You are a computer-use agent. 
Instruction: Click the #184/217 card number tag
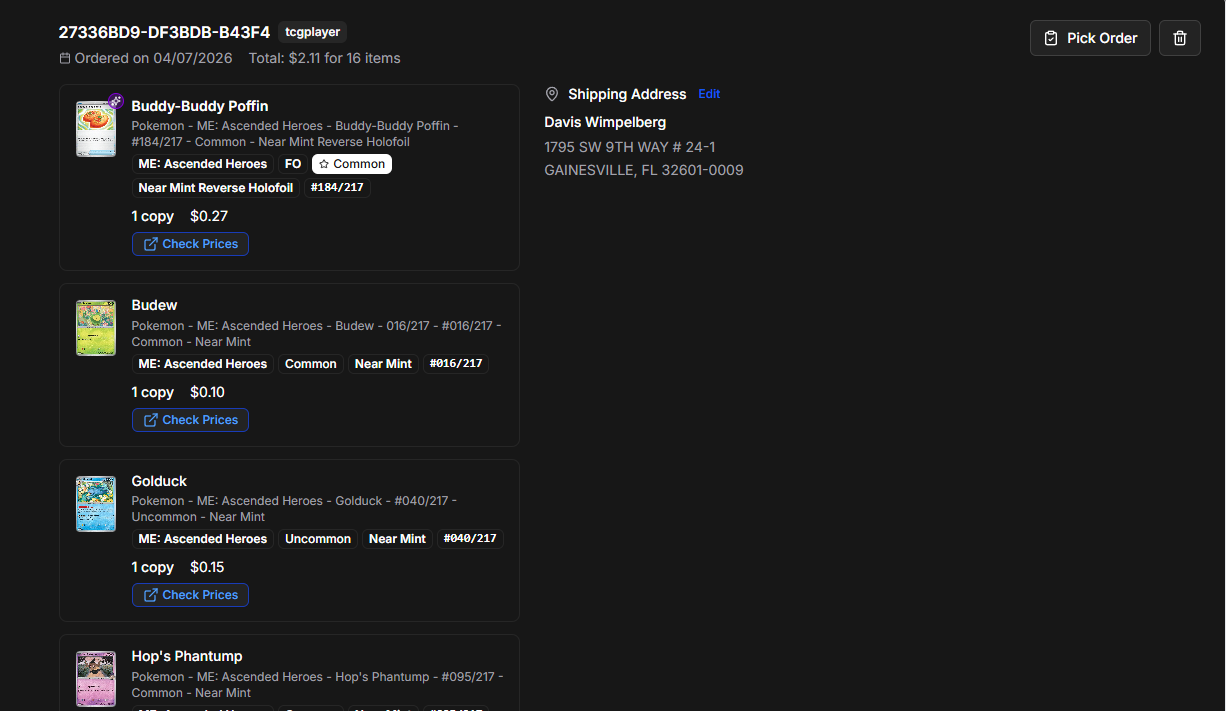tap(337, 188)
